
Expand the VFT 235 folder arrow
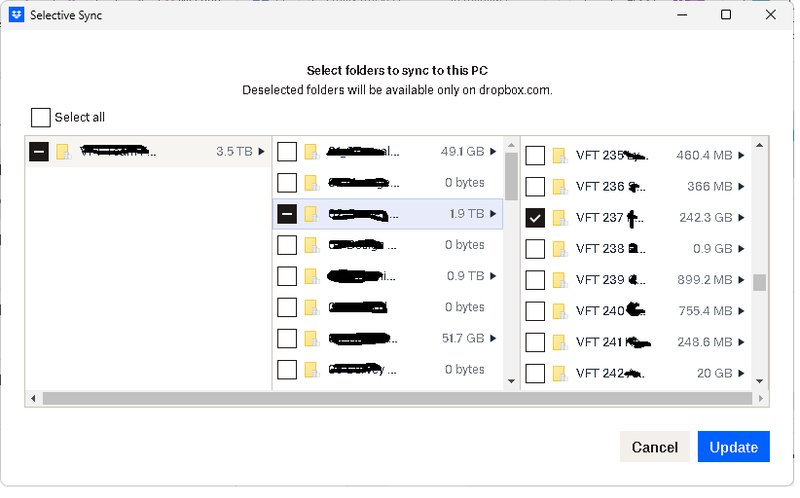tap(741, 156)
